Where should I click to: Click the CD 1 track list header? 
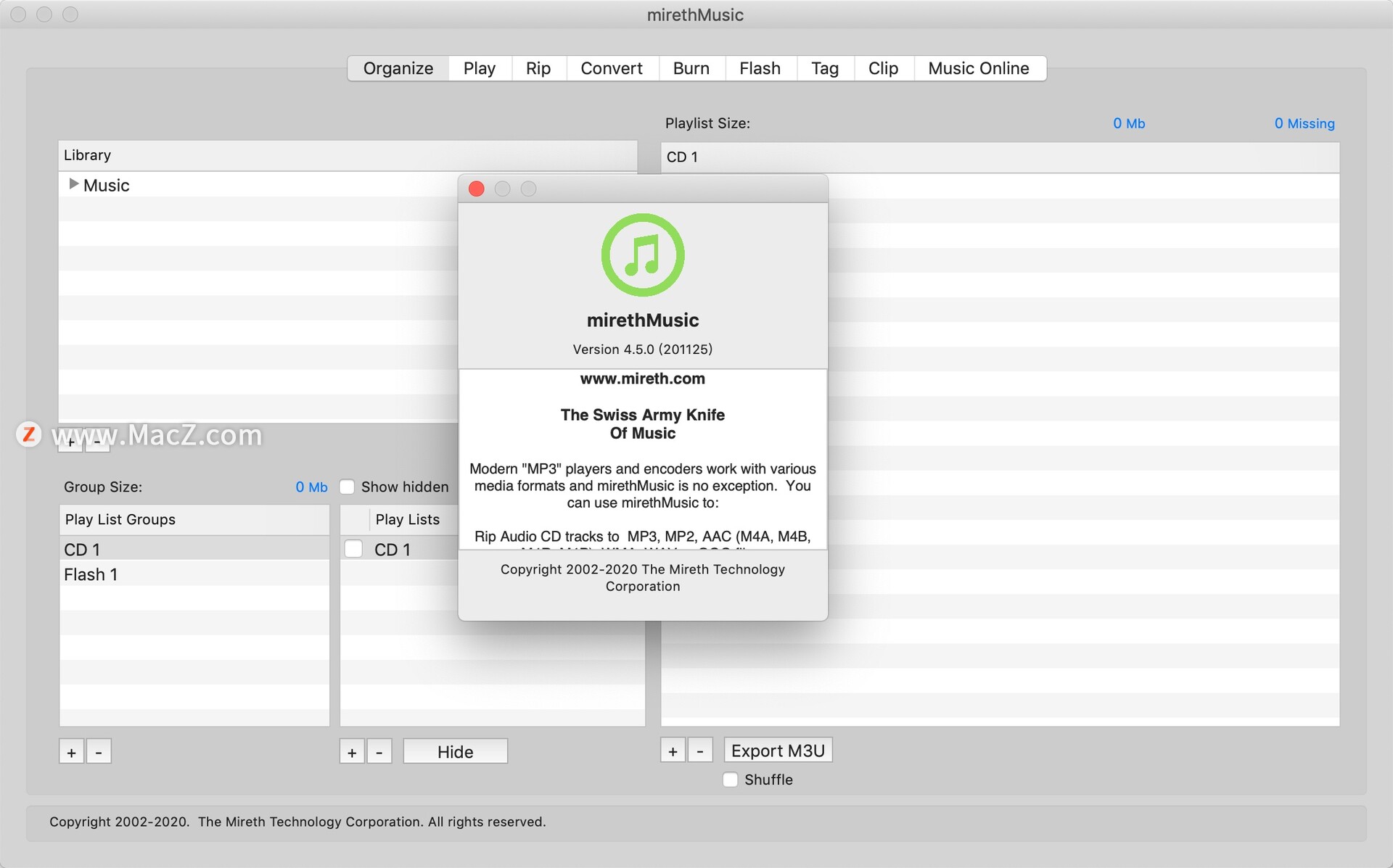(1000, 157)
